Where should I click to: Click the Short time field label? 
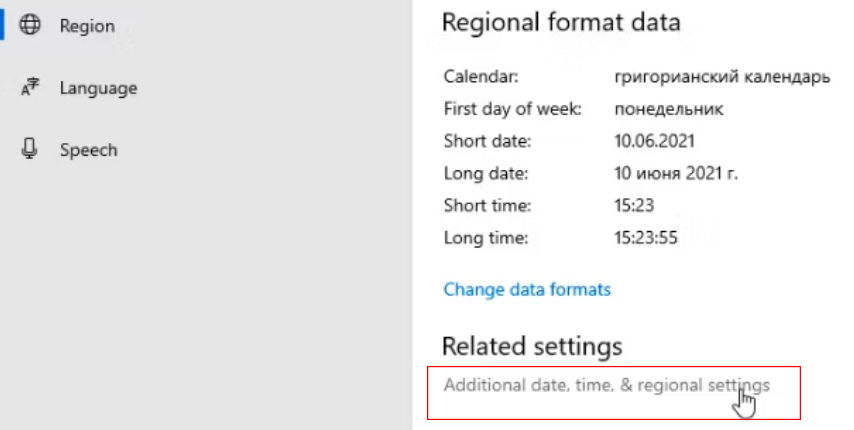coord(487,205)
